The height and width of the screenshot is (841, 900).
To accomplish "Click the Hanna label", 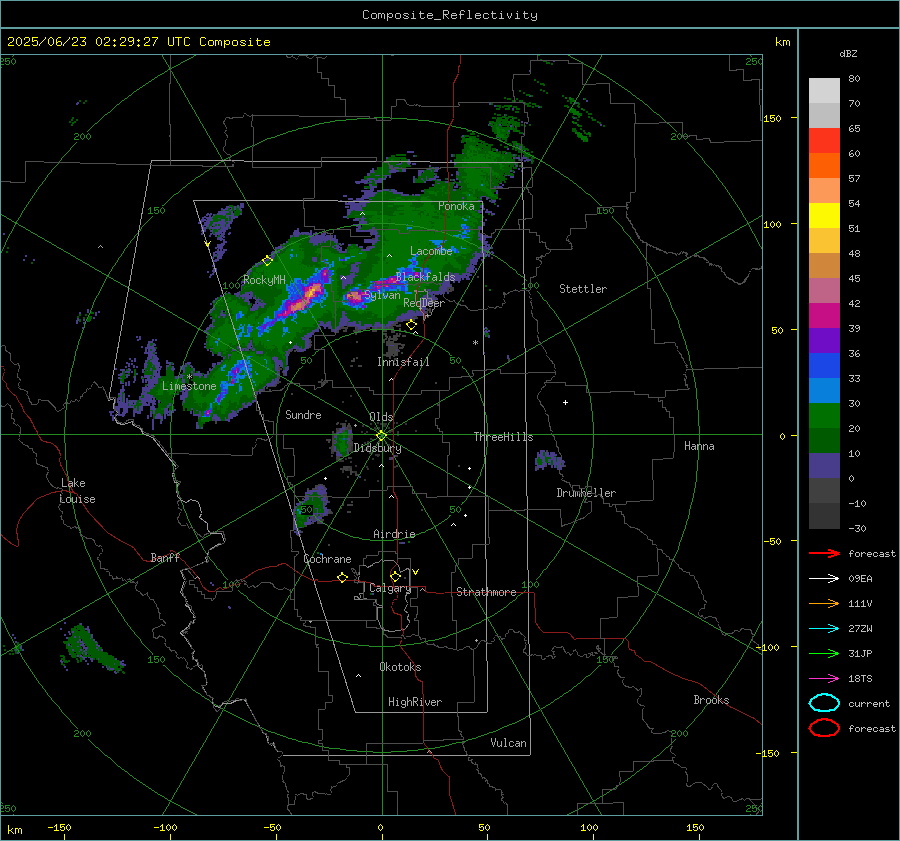I will click(x=699, y=446).
